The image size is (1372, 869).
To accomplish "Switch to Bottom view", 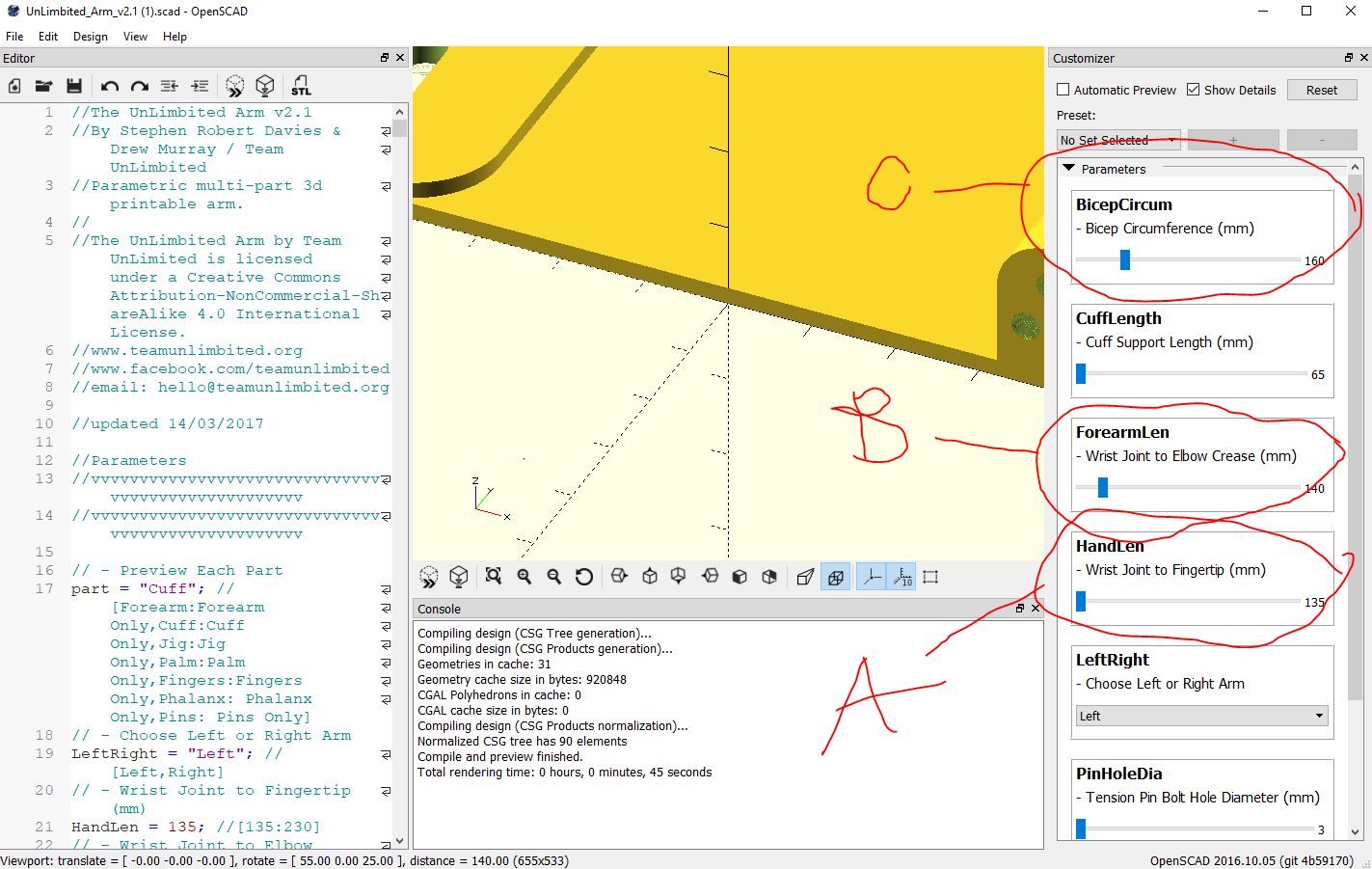I will click(679, 577).
